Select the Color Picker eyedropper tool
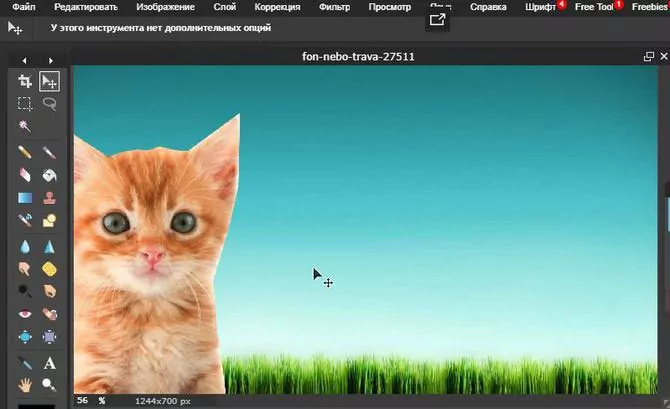This screenshot has width=670, height=409. [x=25, y=363]
